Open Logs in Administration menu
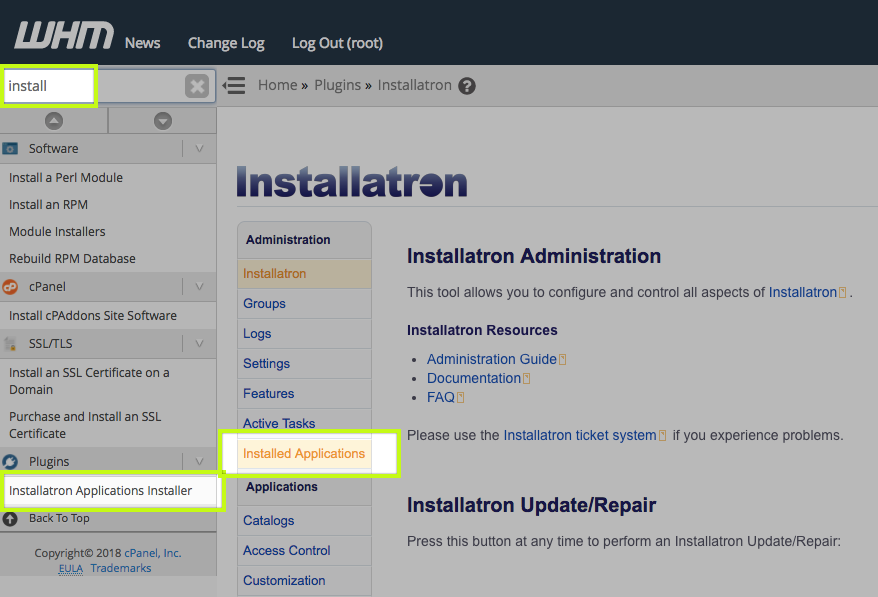The height and width of the screenshot is (597, 878). click(x=304, y=334)
